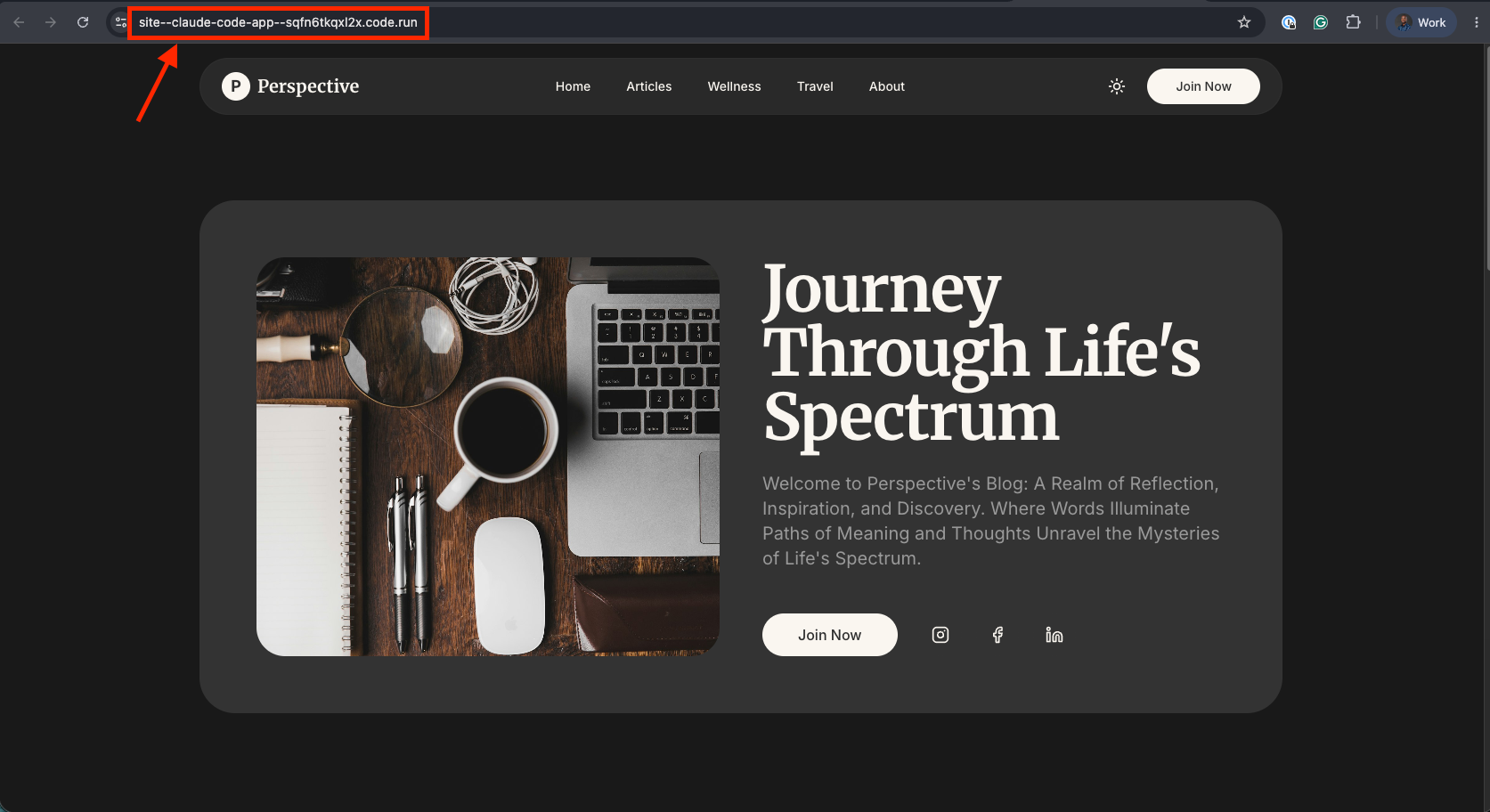The image size is (1490, 812).
Task: Open the Extensions puzzle-piece menu
Action: coord(1353,22)
